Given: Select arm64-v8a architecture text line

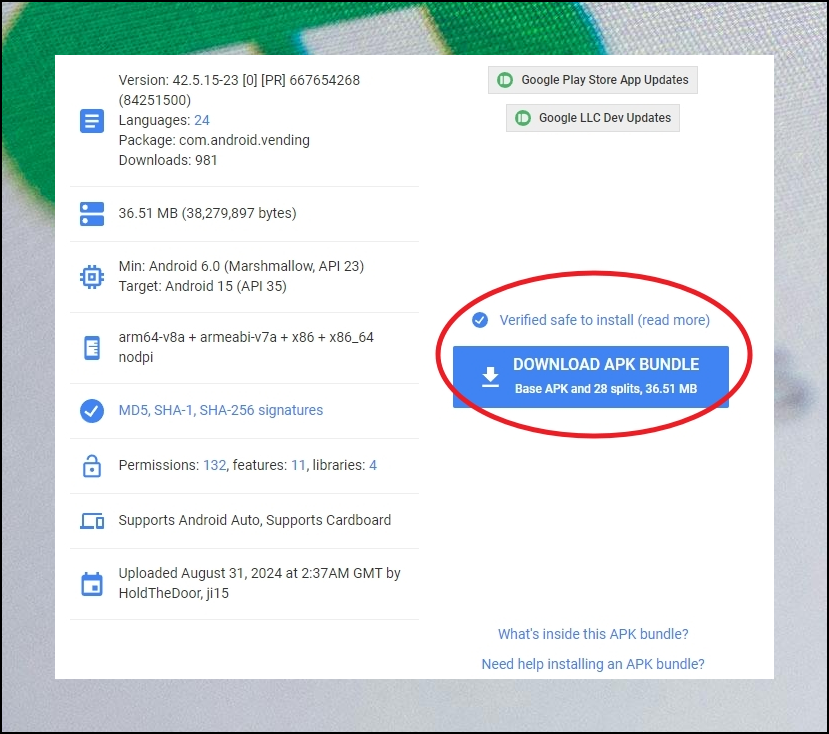Looking at the screenshot, I should point(246,337).
